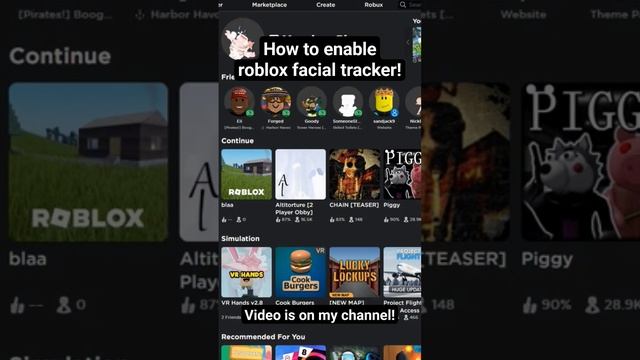
Task: Open the Robux tab
Action: click(373, 5)
